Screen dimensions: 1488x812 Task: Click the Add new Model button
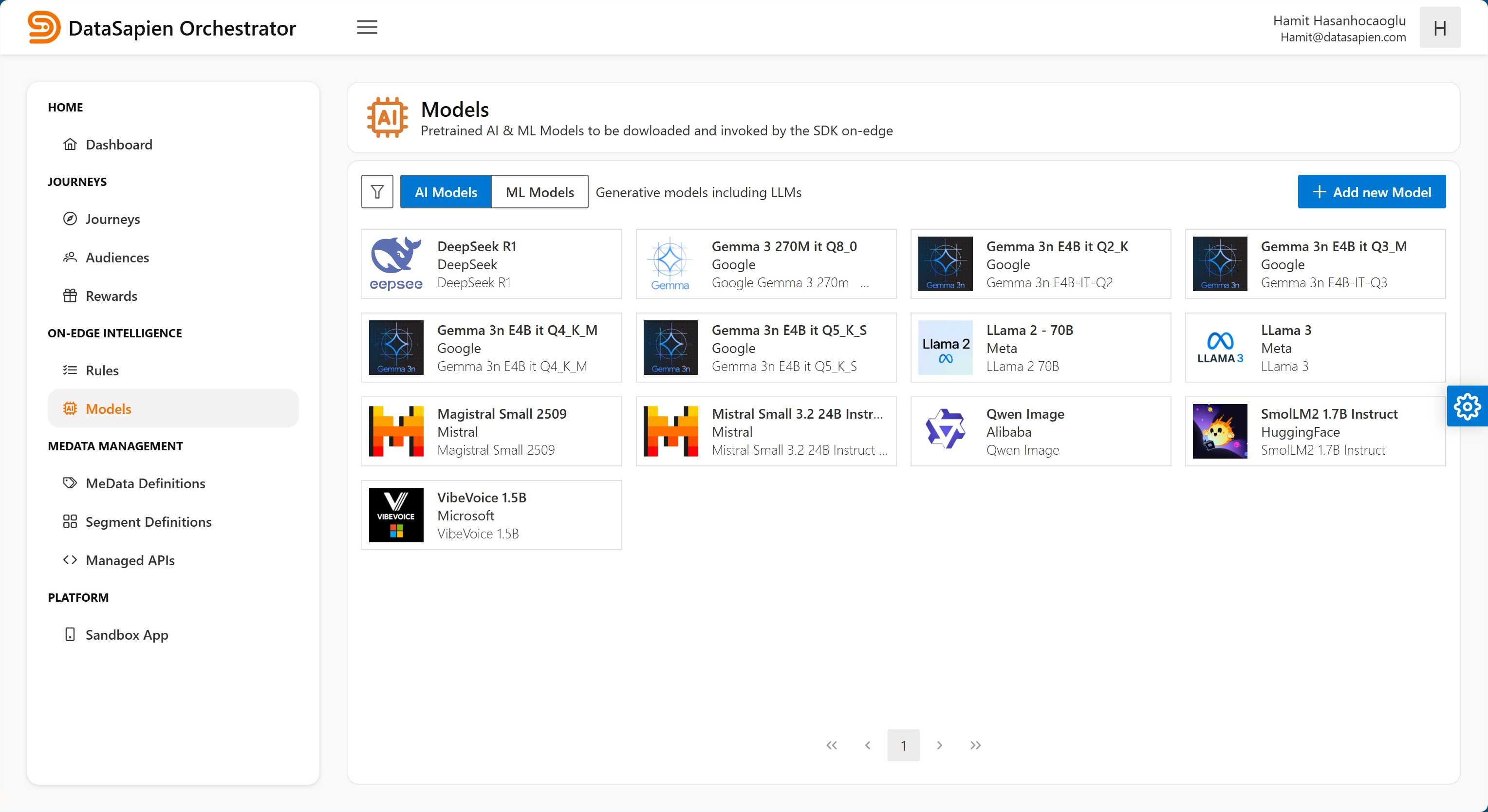(x=1371, y=192)
